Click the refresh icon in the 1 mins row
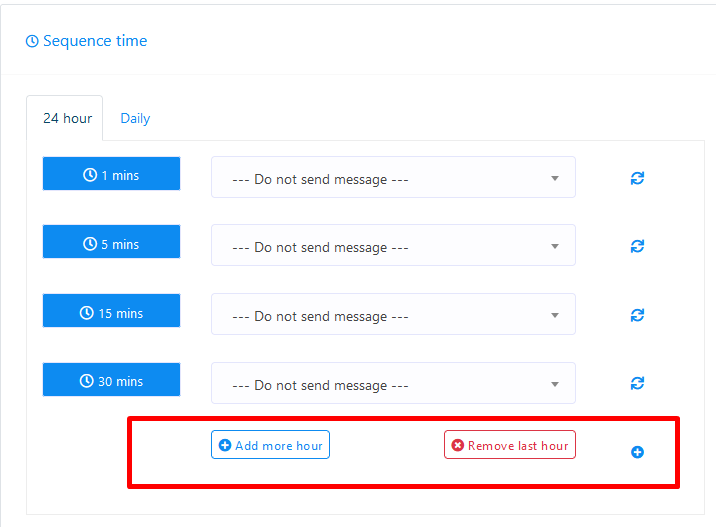 pos(637,178)
